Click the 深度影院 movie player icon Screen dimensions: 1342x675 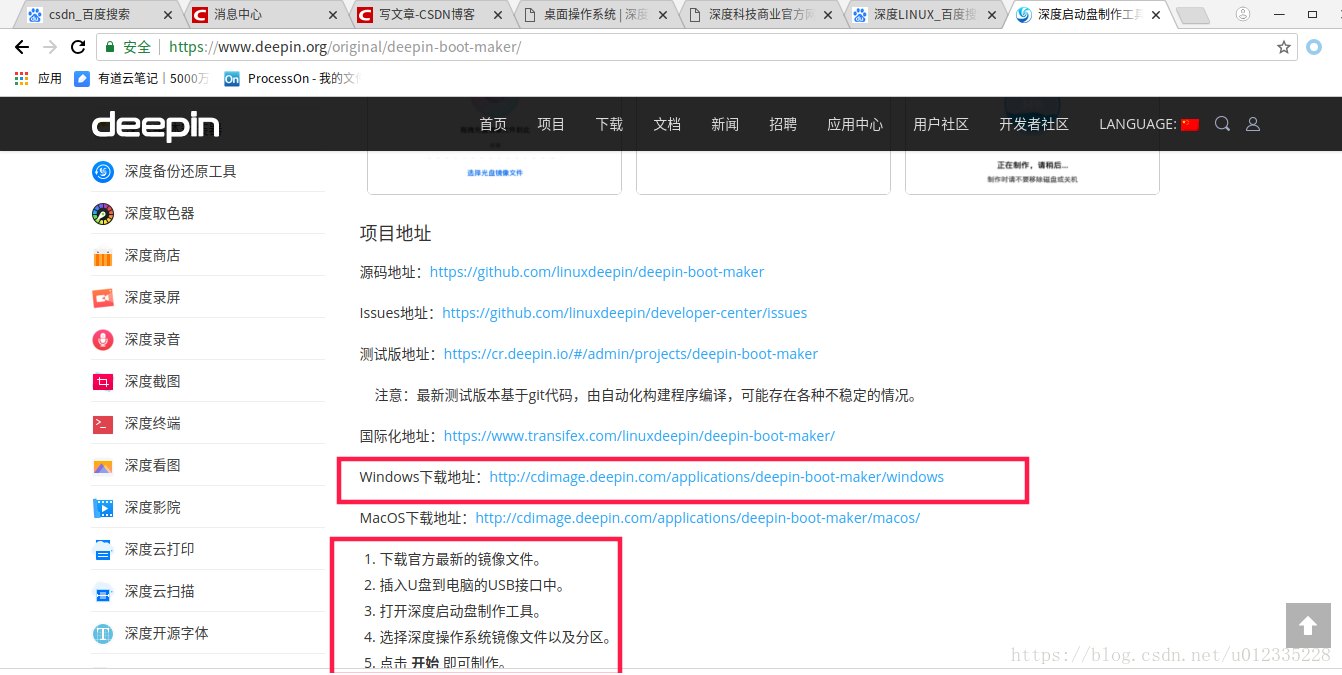click(103, 508)
